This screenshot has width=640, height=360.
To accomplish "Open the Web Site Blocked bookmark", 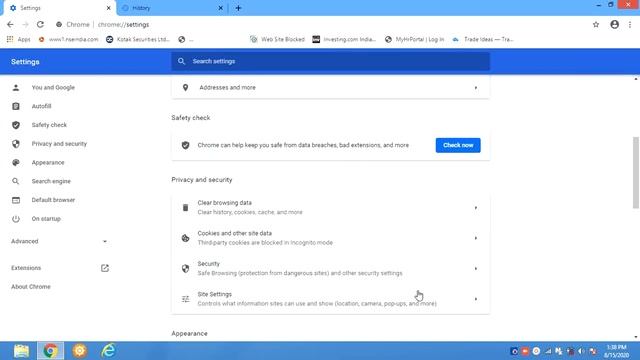I will click(277, 39).
